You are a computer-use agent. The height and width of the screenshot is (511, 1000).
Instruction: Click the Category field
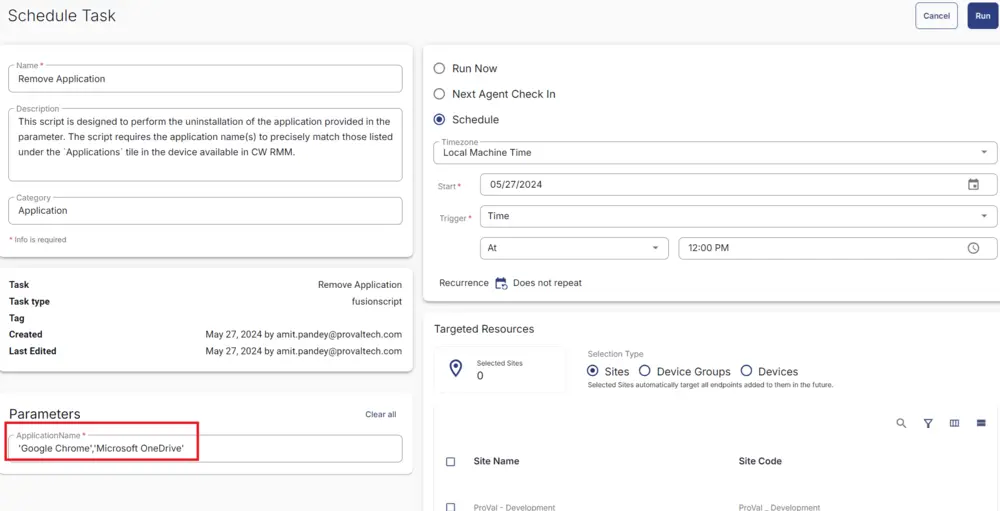pos(205,211)
